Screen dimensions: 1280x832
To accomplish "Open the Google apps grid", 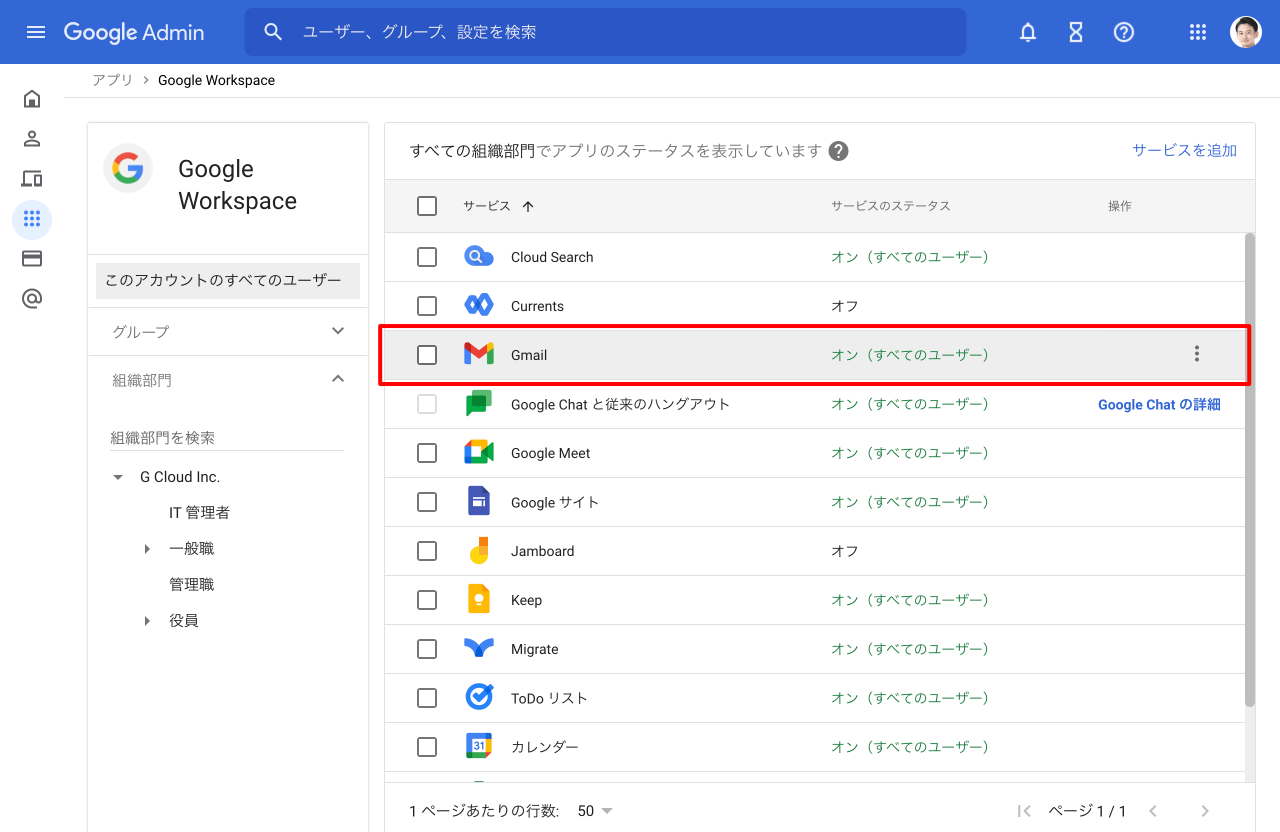I will coord(1198,32).
